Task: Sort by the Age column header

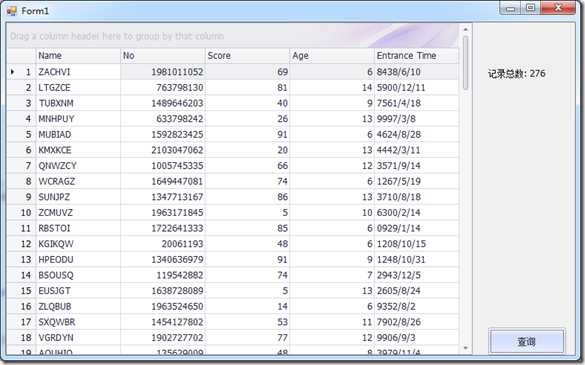Action: tap(332, 56)
